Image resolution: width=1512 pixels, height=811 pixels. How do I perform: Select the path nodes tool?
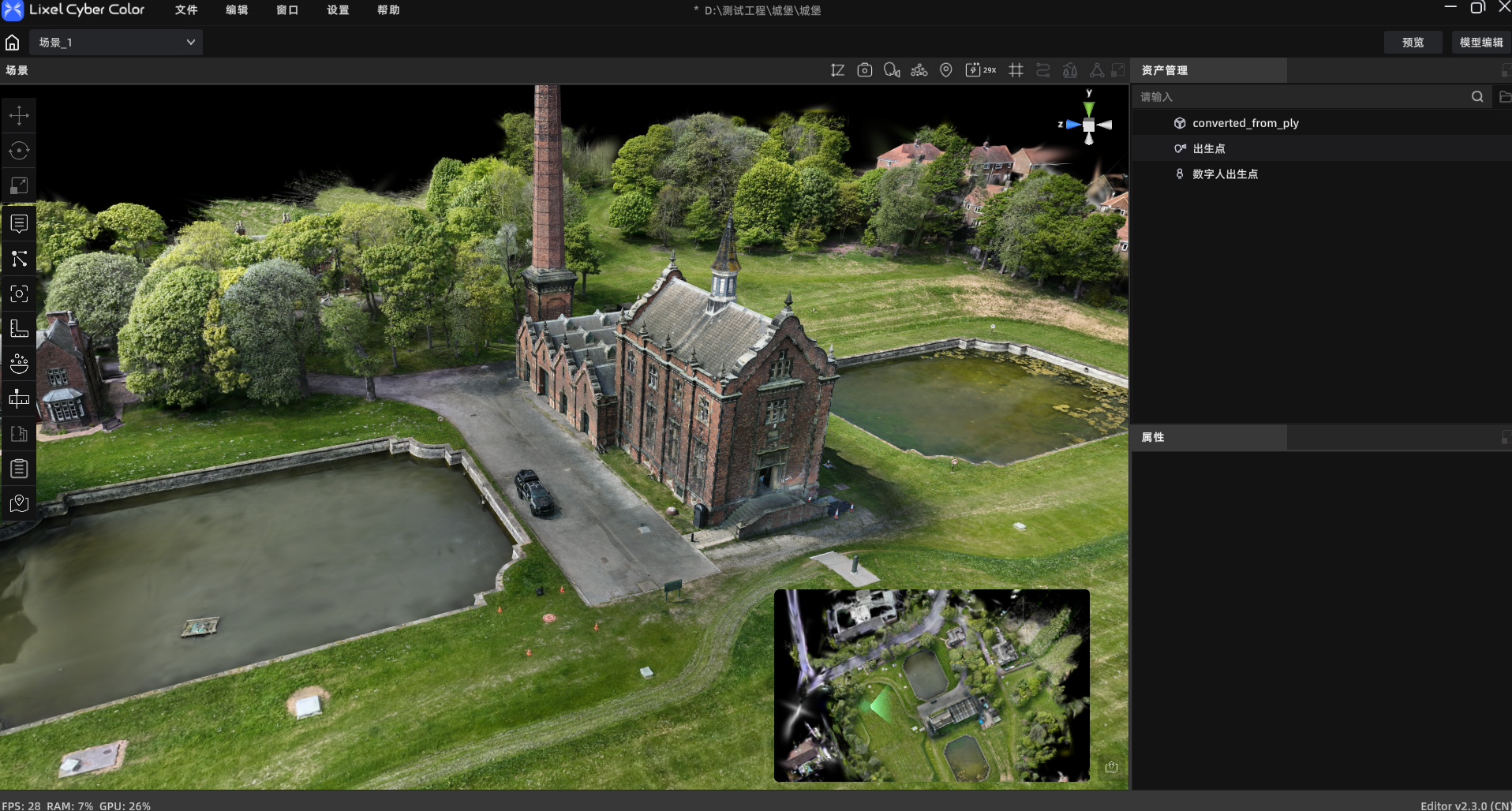(19, 259)
